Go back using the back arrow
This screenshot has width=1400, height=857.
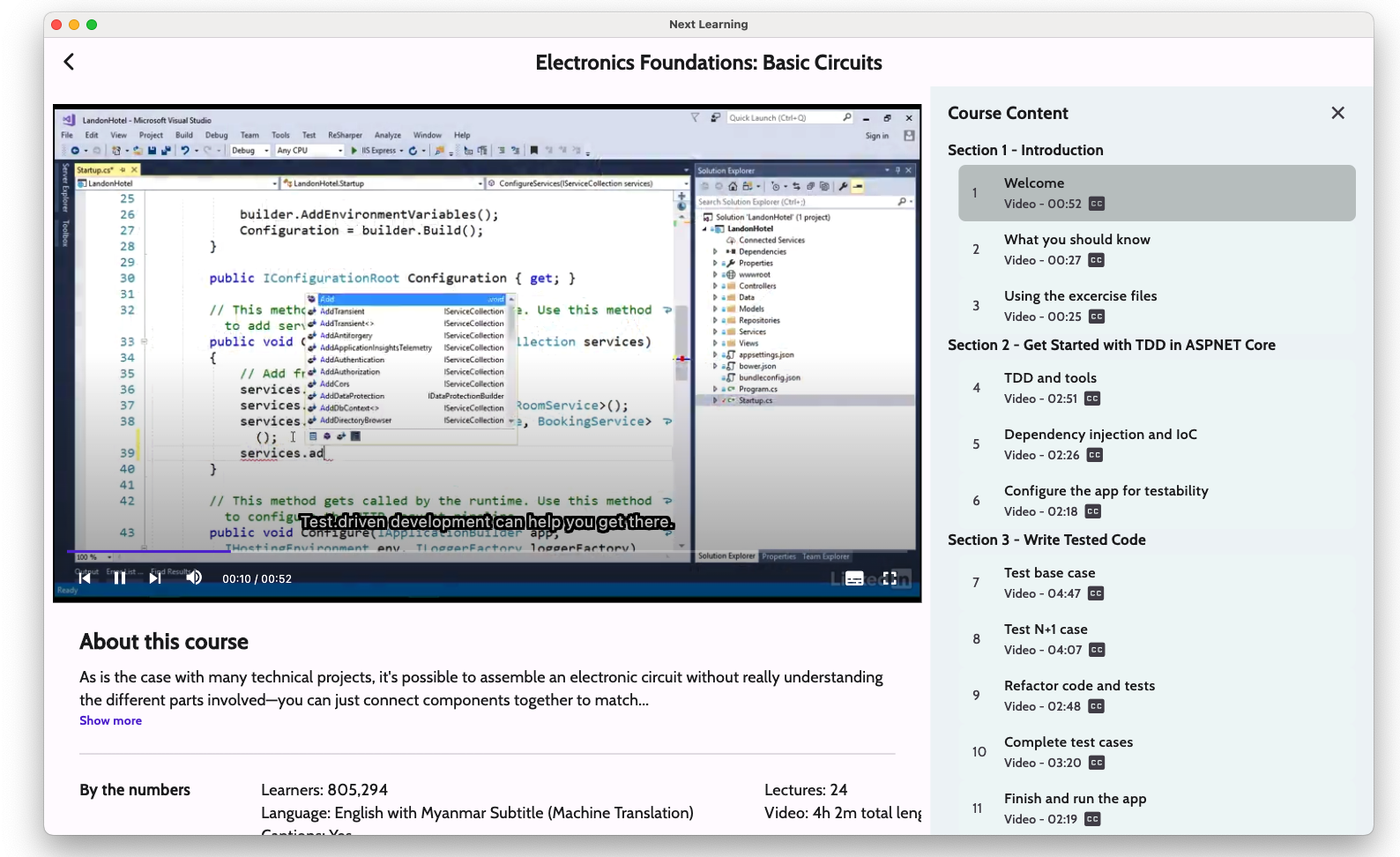point(69,62)
